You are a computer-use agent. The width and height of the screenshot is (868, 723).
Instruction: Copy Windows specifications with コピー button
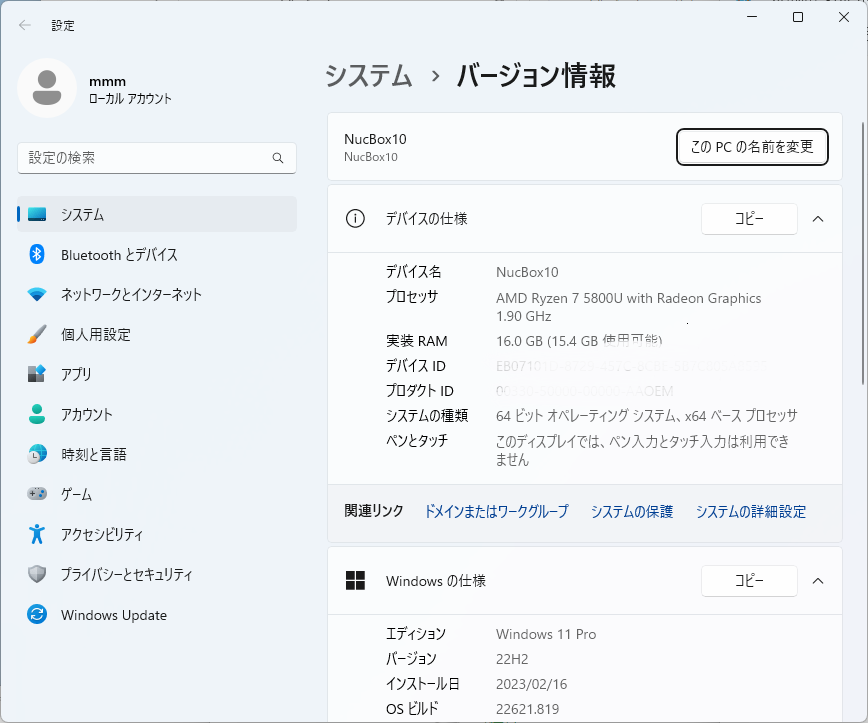click(749, 581)
